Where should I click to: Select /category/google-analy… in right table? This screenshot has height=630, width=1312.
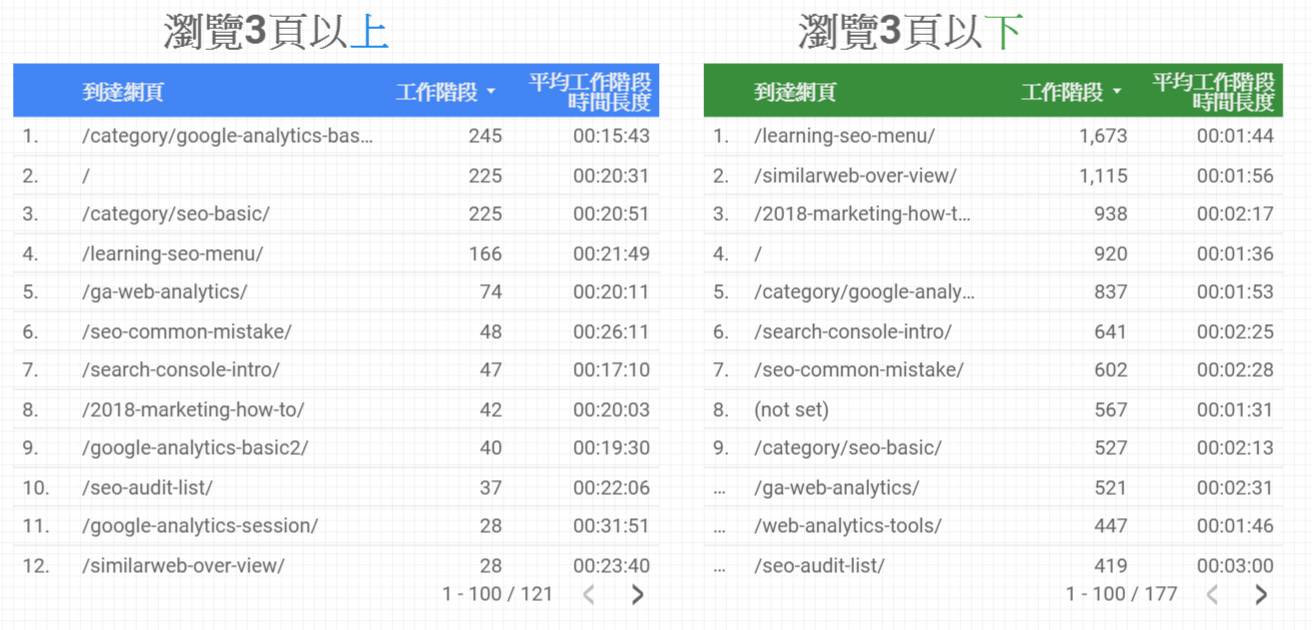(864, 292)
